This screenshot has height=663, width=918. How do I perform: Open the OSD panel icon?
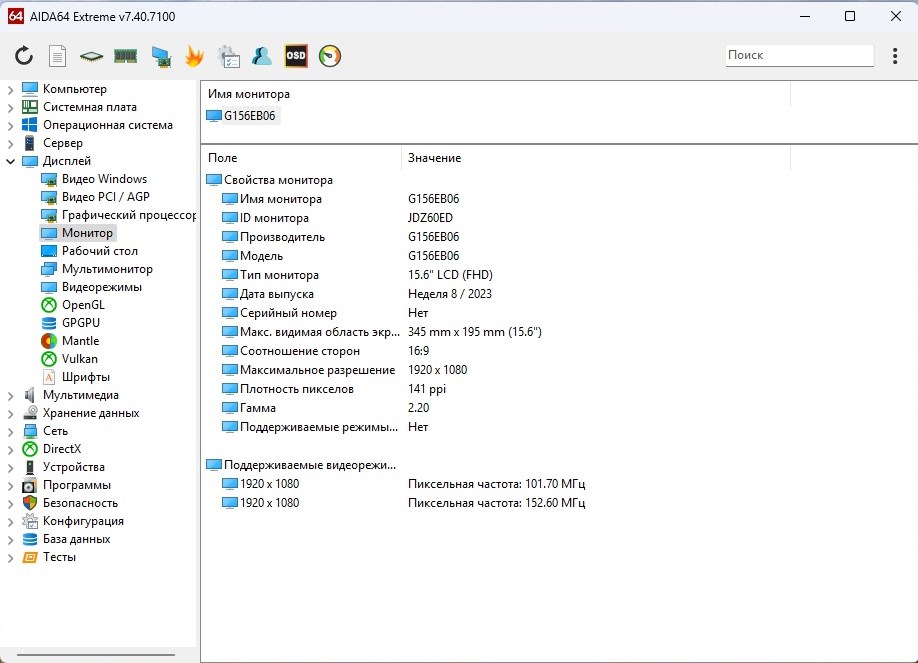(295, 56)
